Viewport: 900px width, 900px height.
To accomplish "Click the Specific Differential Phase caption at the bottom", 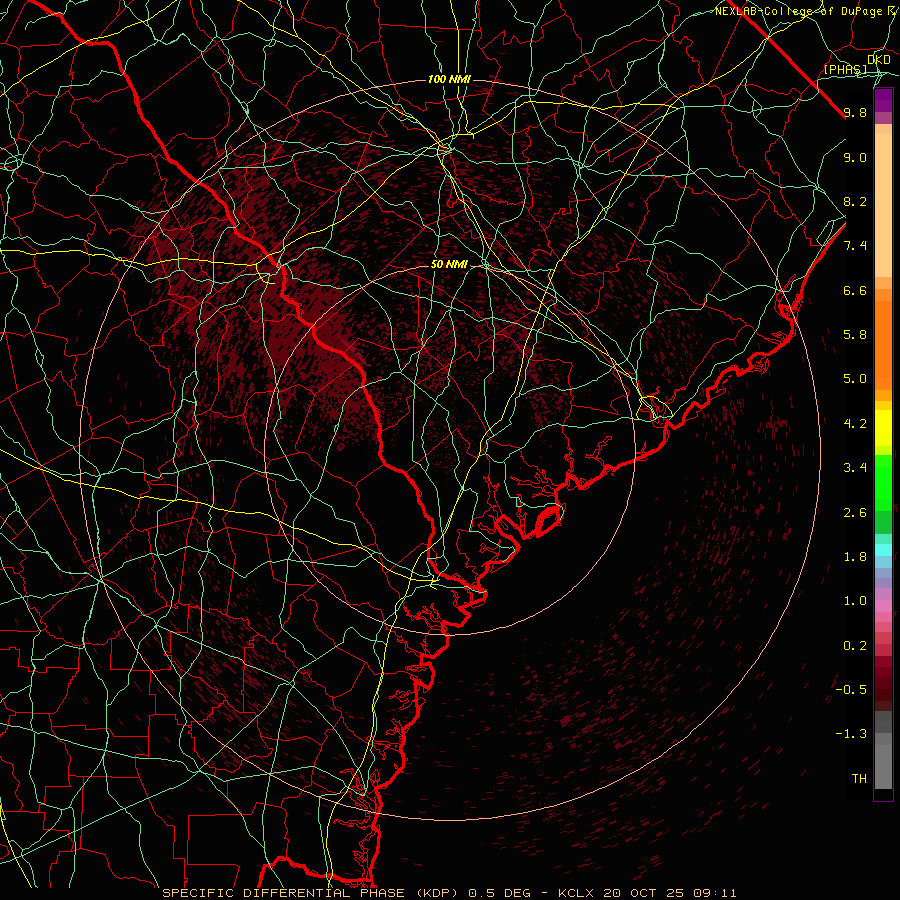I will (x=449, y=893).
